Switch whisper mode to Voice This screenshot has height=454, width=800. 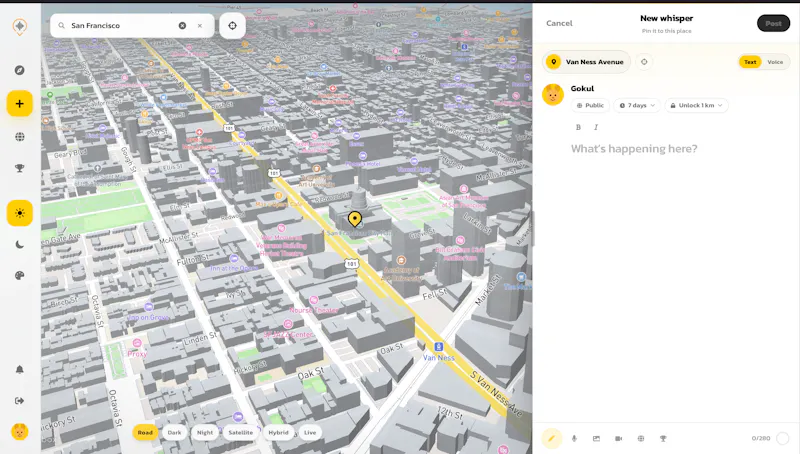(x=775, y=62)
